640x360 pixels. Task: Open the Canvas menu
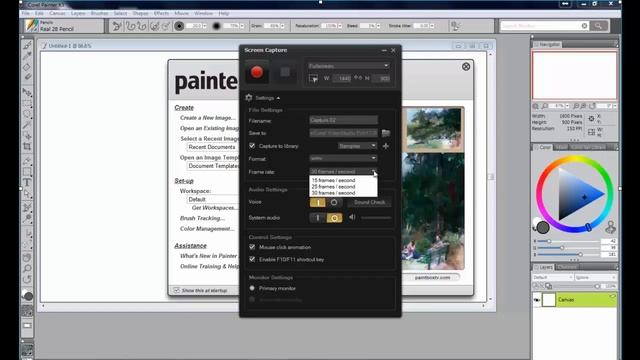[x=57, y=13]
